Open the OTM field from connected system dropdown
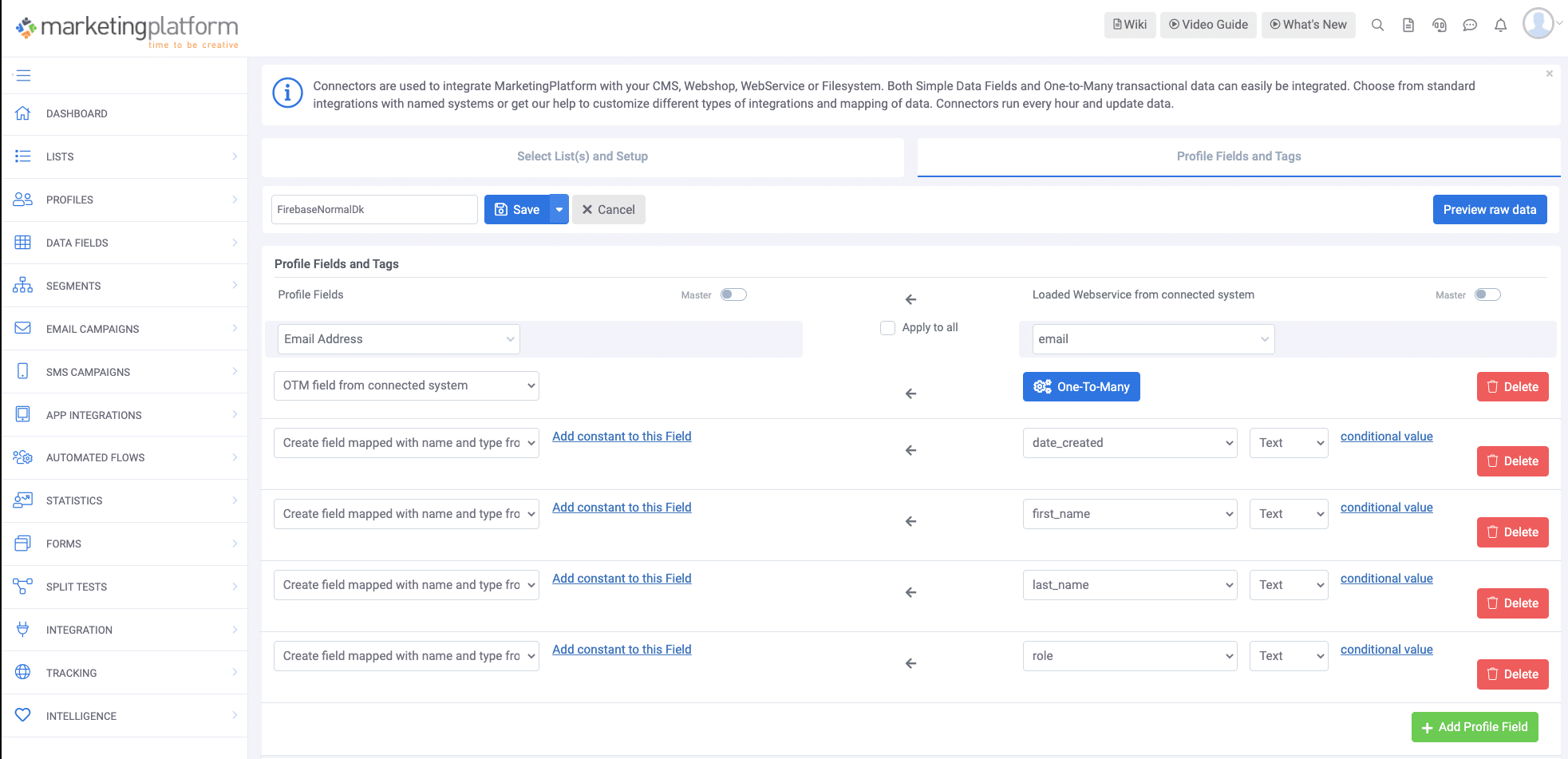 tap(406, 385)
